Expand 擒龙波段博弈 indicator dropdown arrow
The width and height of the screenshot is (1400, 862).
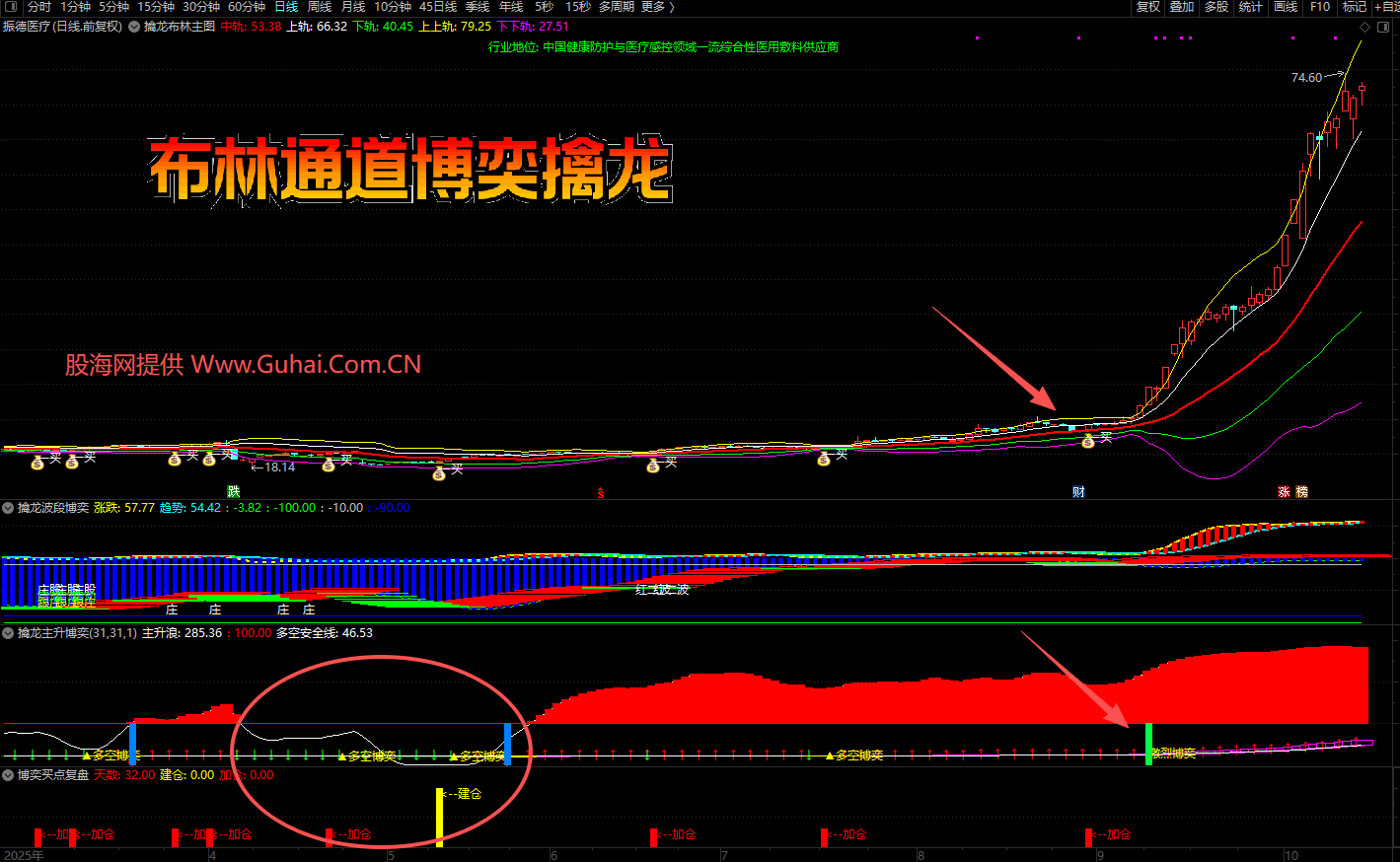(8, 508)
